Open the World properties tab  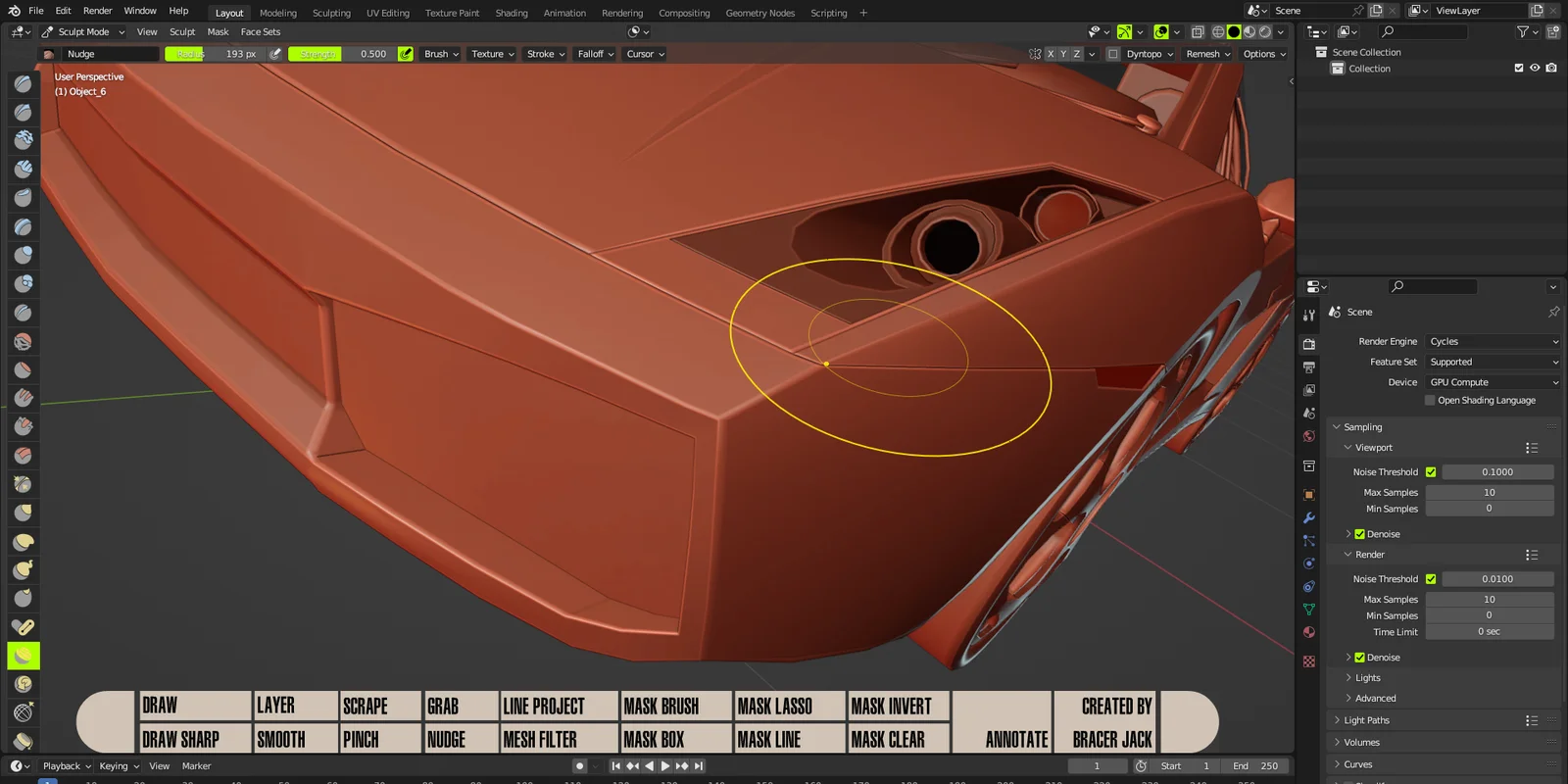coord(1309,436)
